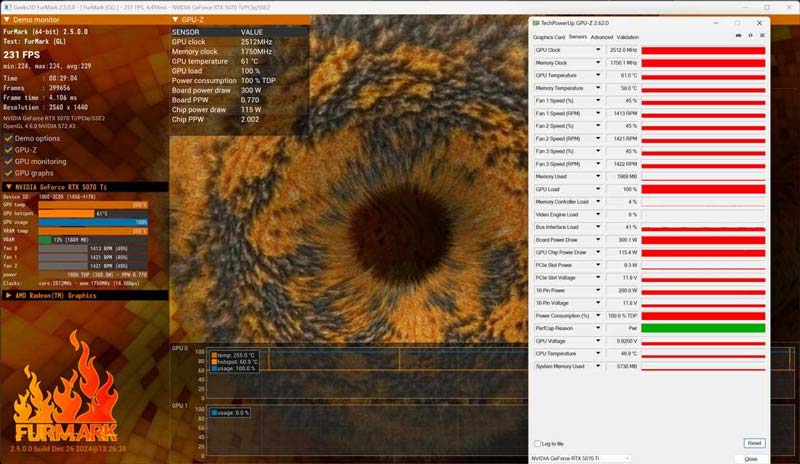Toggle the Demo options checkbox
Viewport: 800px width, 464px height.
8,138
